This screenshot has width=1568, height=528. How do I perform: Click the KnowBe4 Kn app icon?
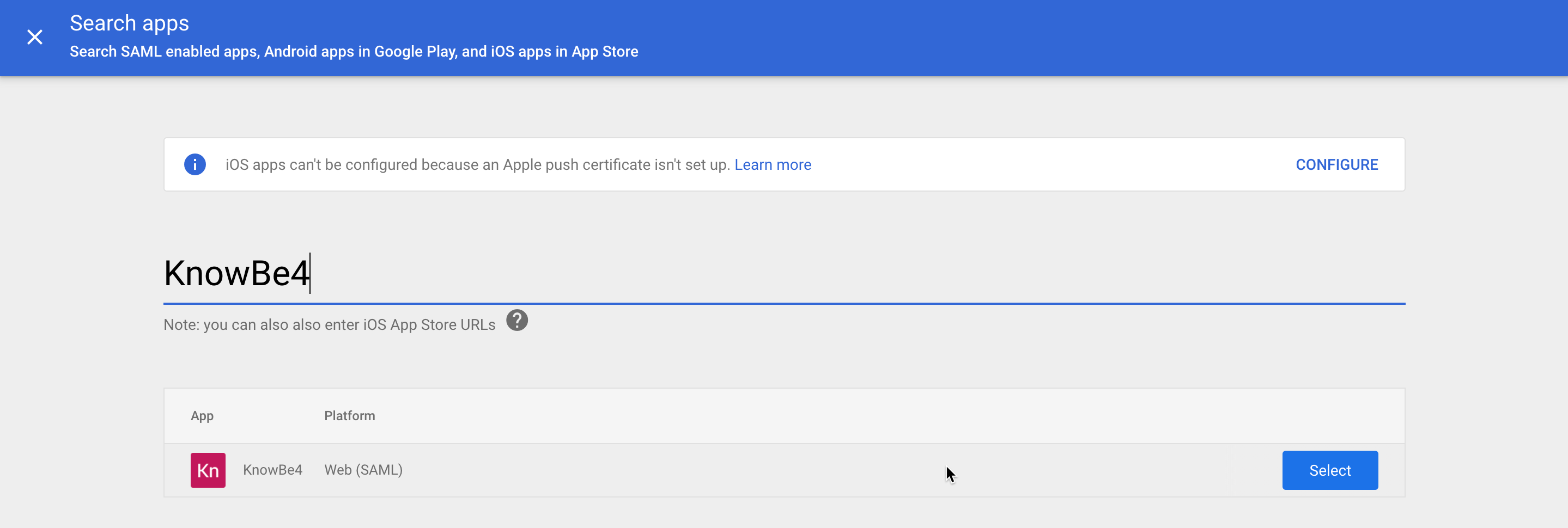click(208, 470)
